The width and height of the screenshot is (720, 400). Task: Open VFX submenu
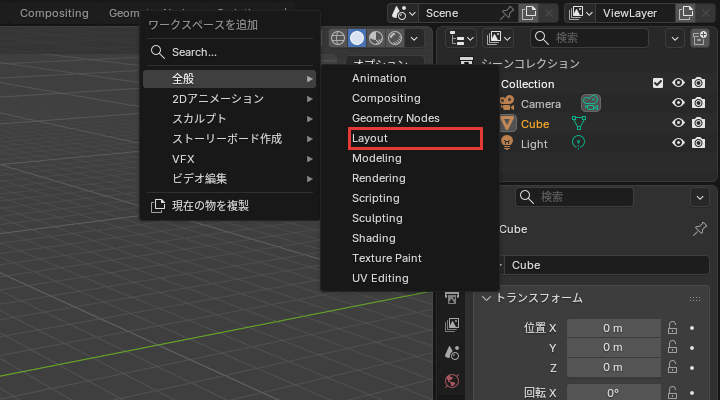point(230,159)
